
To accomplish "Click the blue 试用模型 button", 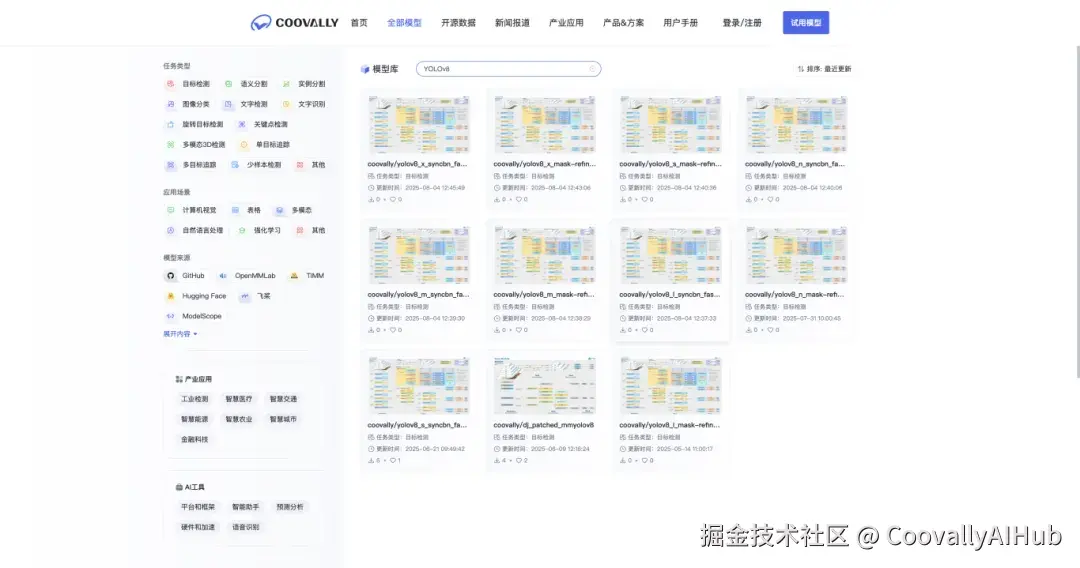I will point(806,23).
